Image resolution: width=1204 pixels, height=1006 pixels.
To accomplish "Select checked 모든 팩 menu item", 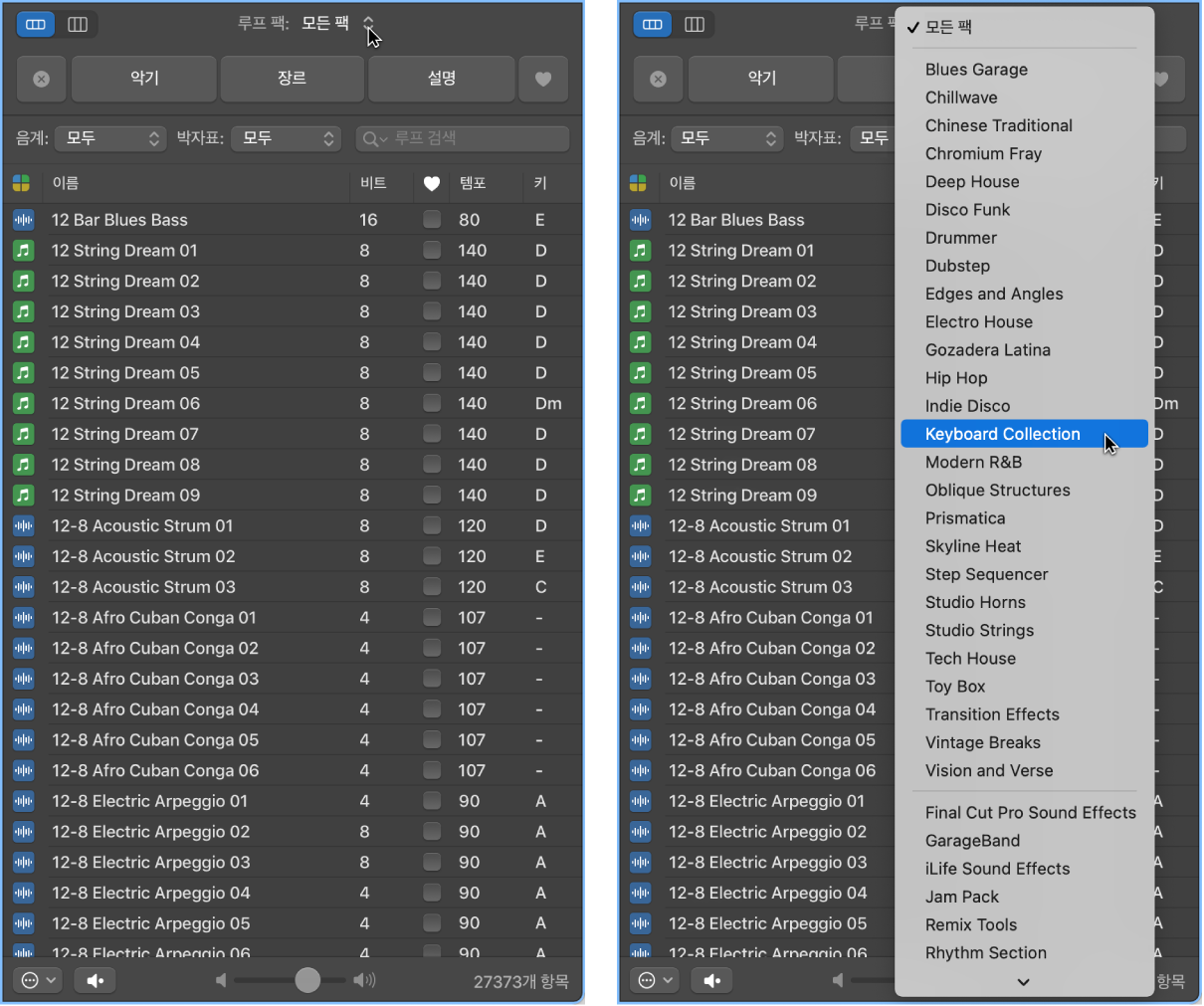I will (1024, 27).
